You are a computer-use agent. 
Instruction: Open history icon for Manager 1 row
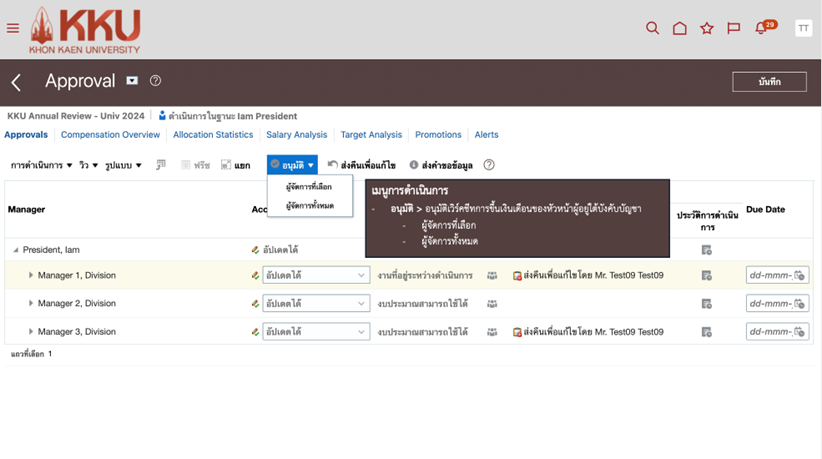pos(706,275)
